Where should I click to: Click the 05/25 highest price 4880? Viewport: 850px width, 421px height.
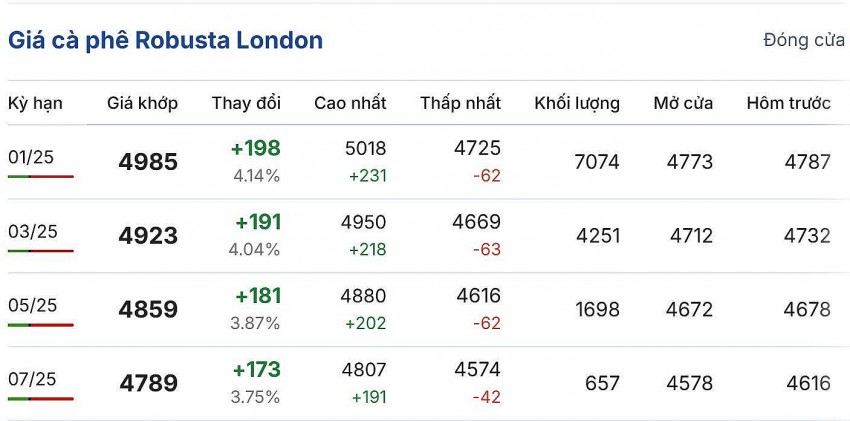[364, 297]
